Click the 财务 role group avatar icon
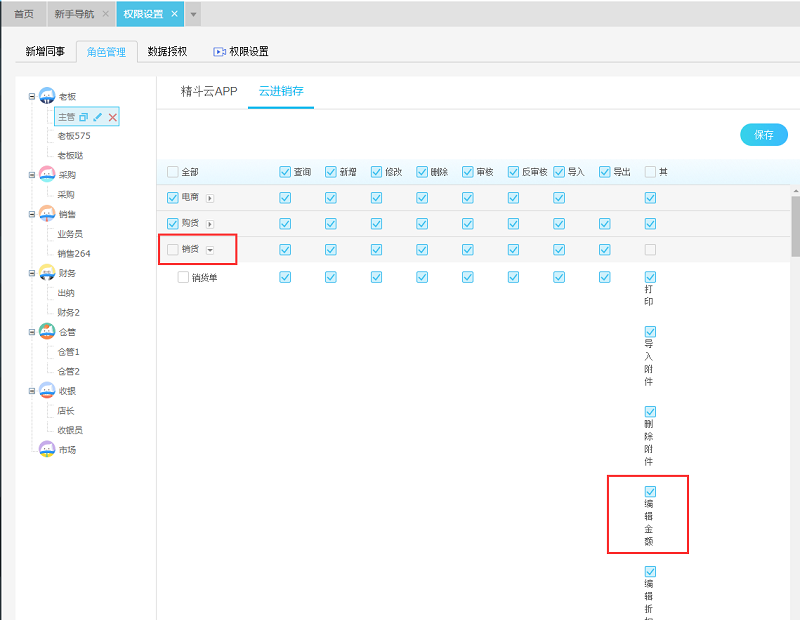The height and width of the screenshot is (620, 800). pos(47,272)
